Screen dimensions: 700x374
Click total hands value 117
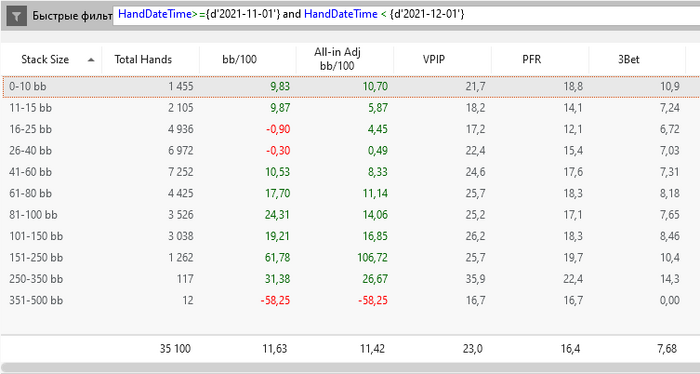click(x=185, y=279)
